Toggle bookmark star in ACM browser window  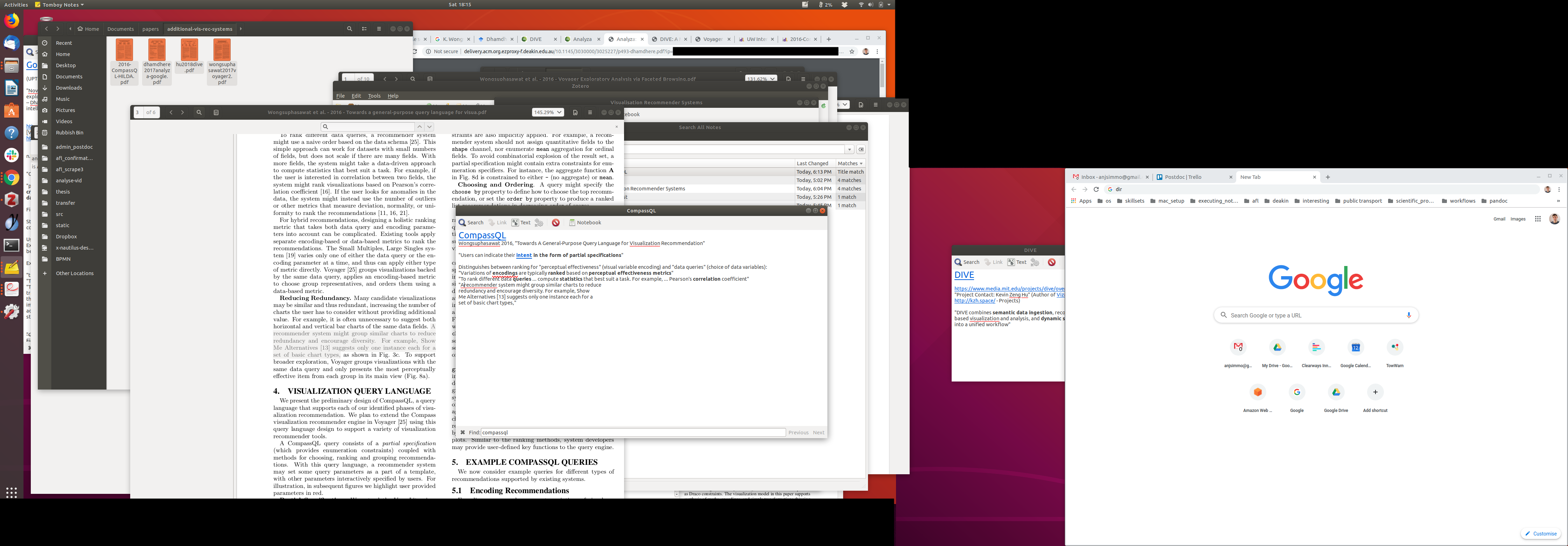pos(852,52)
